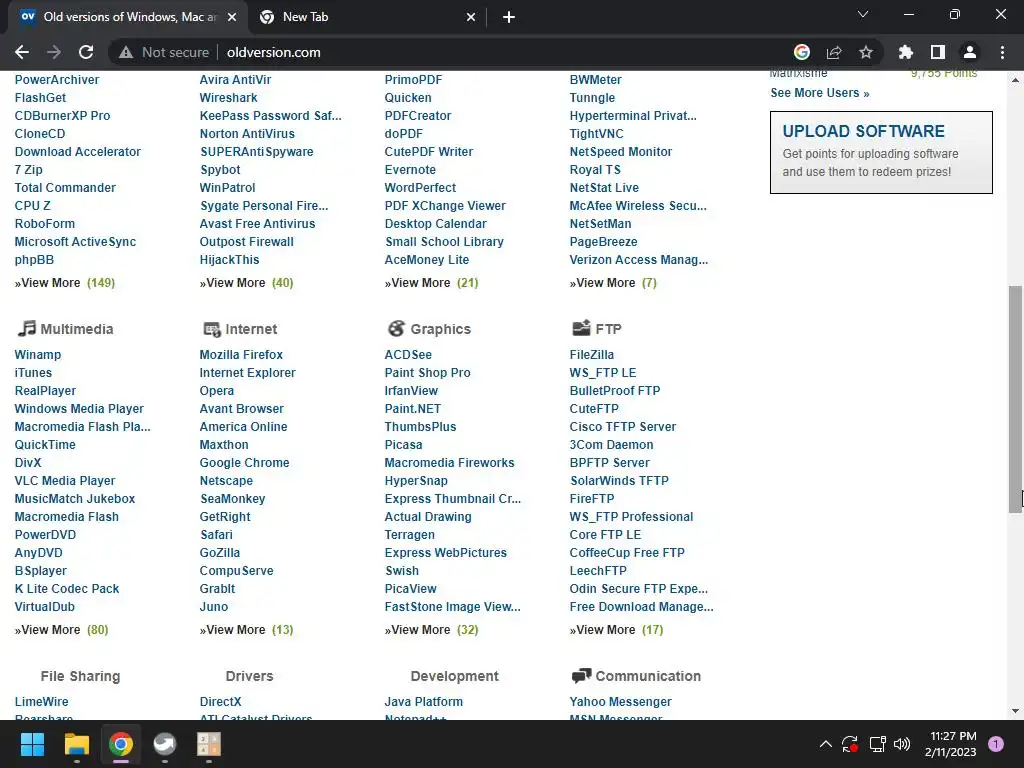Image resolution: width=1024 pixels, height=768 pixels.
Task: Open the Paint.NET link
Action: [413, 409]
